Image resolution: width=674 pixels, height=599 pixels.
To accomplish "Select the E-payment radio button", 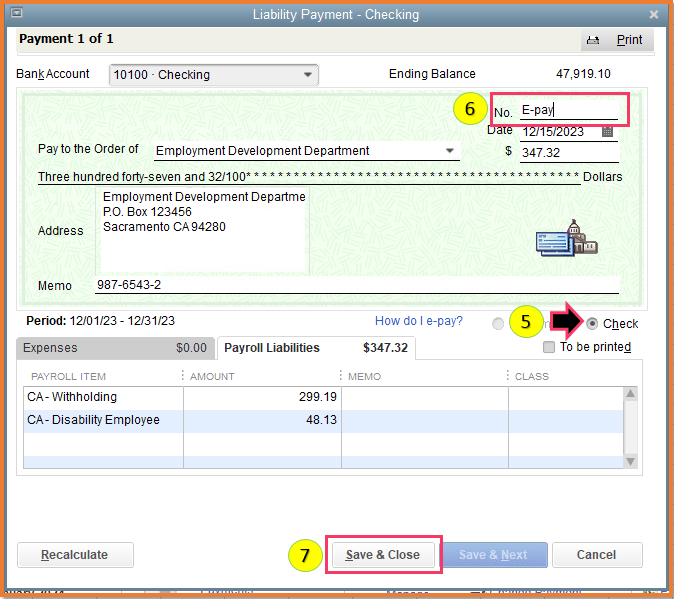I will (498, 324).
